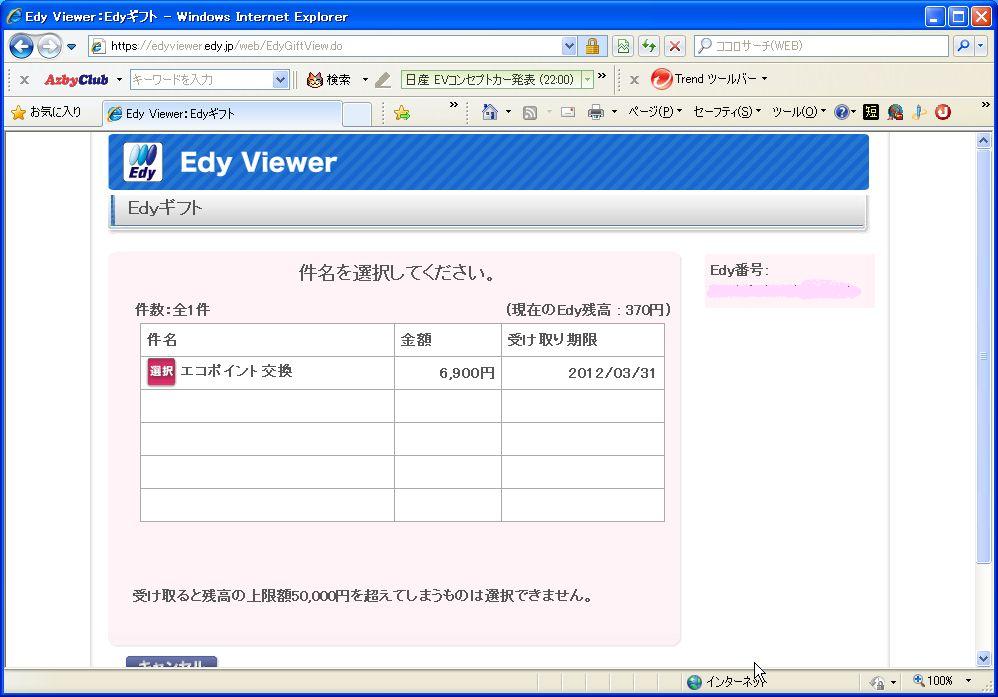Image resolution: width=998 pixels, height=697 pixels.
Task: Click the black 短 icon in command bar
Action: point(871,112)
